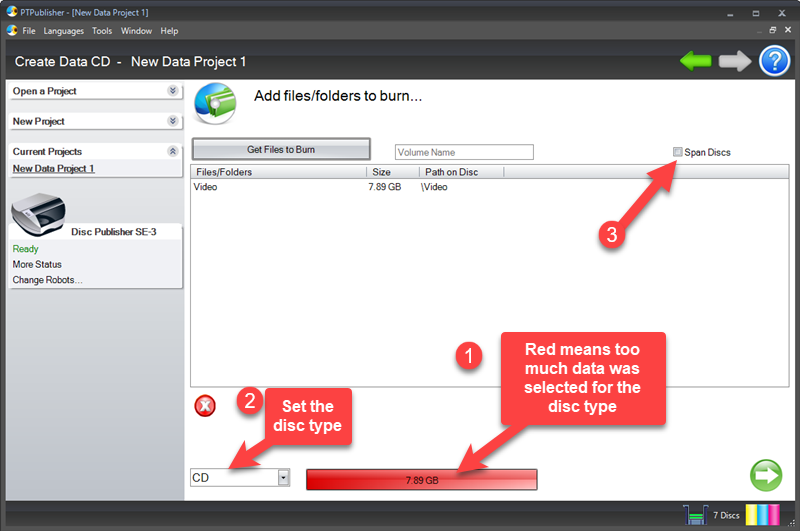Click the Disc Publisher SE-3 robot image
Image resolution: width=800 pixels, height=531 pixels.
(x=38, y=210)
